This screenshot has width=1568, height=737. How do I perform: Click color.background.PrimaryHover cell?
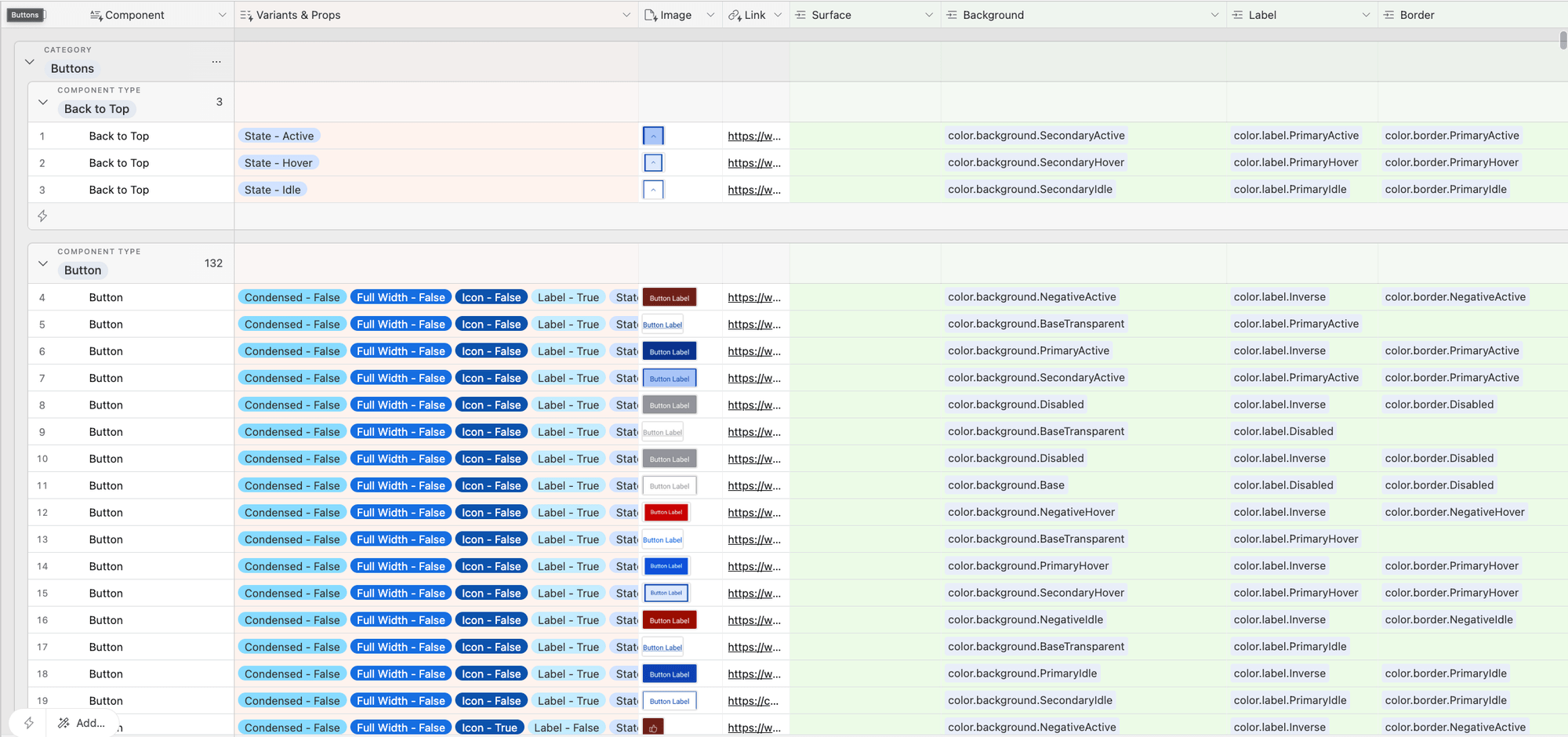click(1029, 566)
